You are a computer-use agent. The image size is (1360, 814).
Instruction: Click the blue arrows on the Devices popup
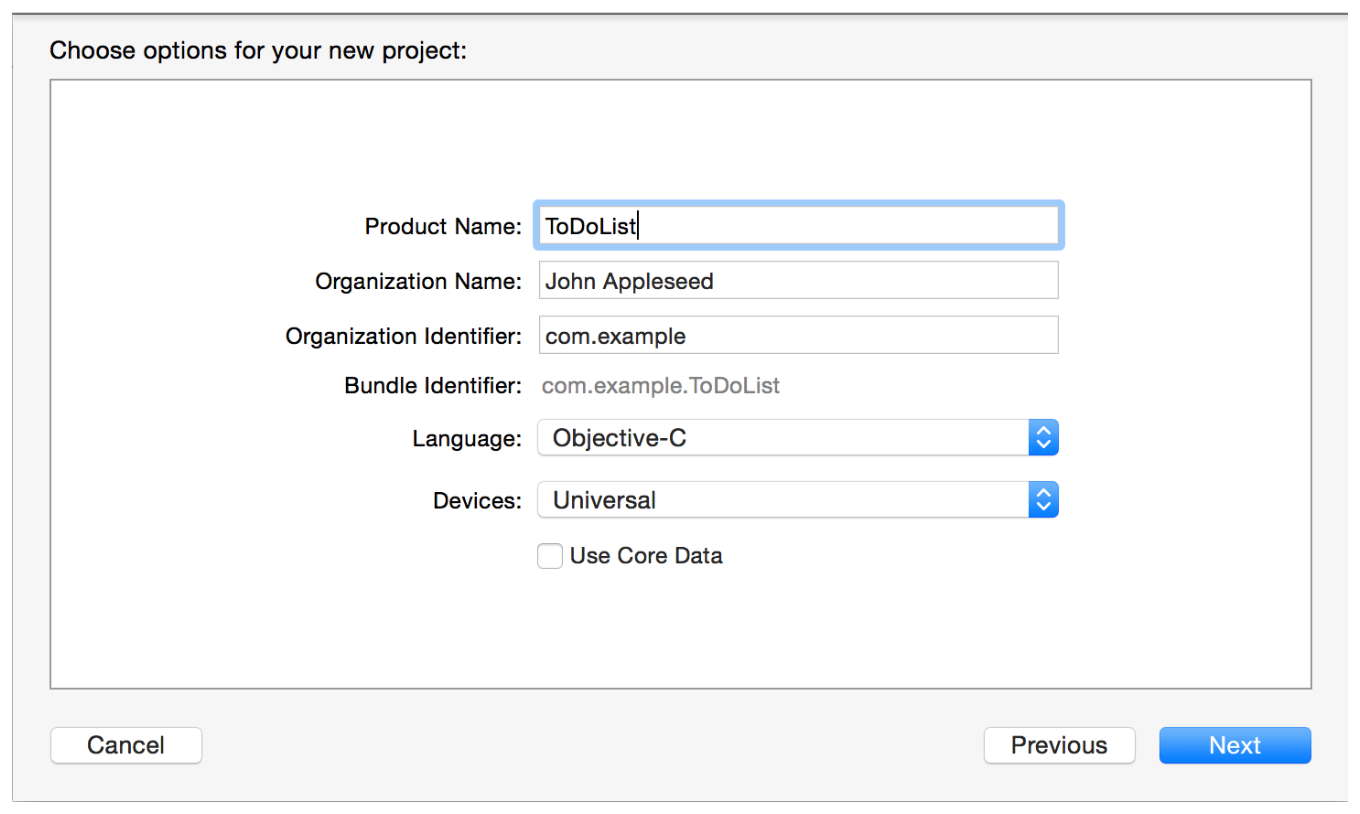pos(1043,500)
